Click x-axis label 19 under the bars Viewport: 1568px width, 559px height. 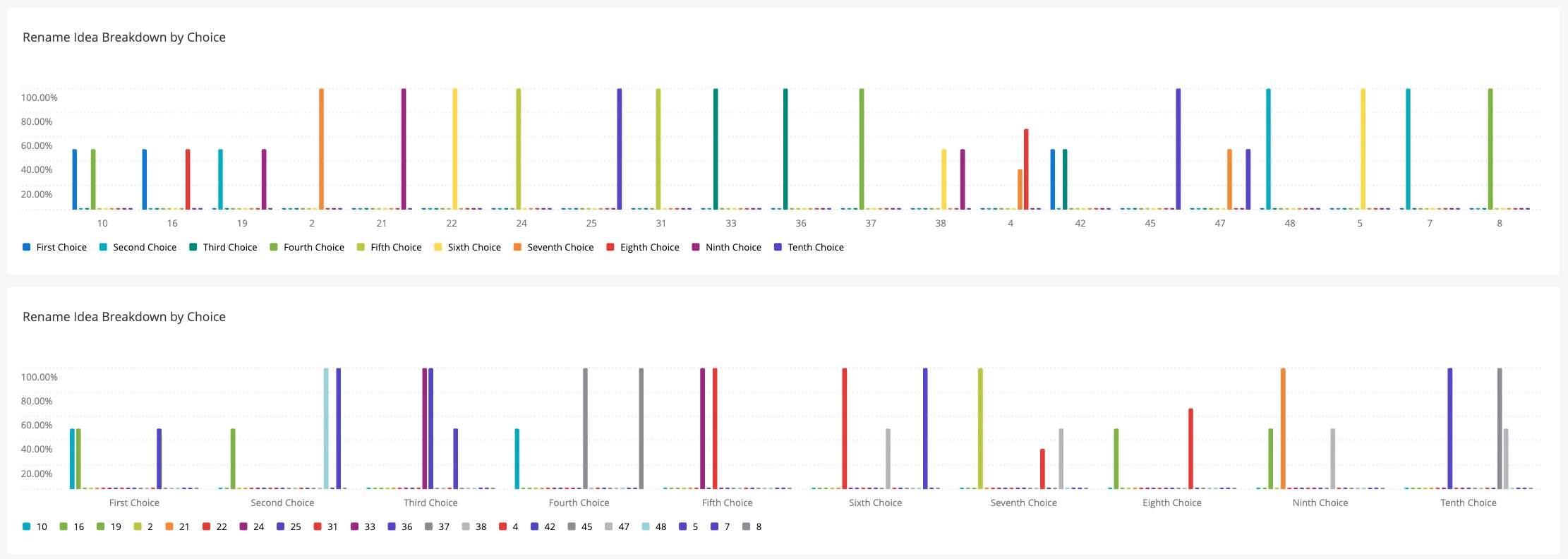click(242, 223)
